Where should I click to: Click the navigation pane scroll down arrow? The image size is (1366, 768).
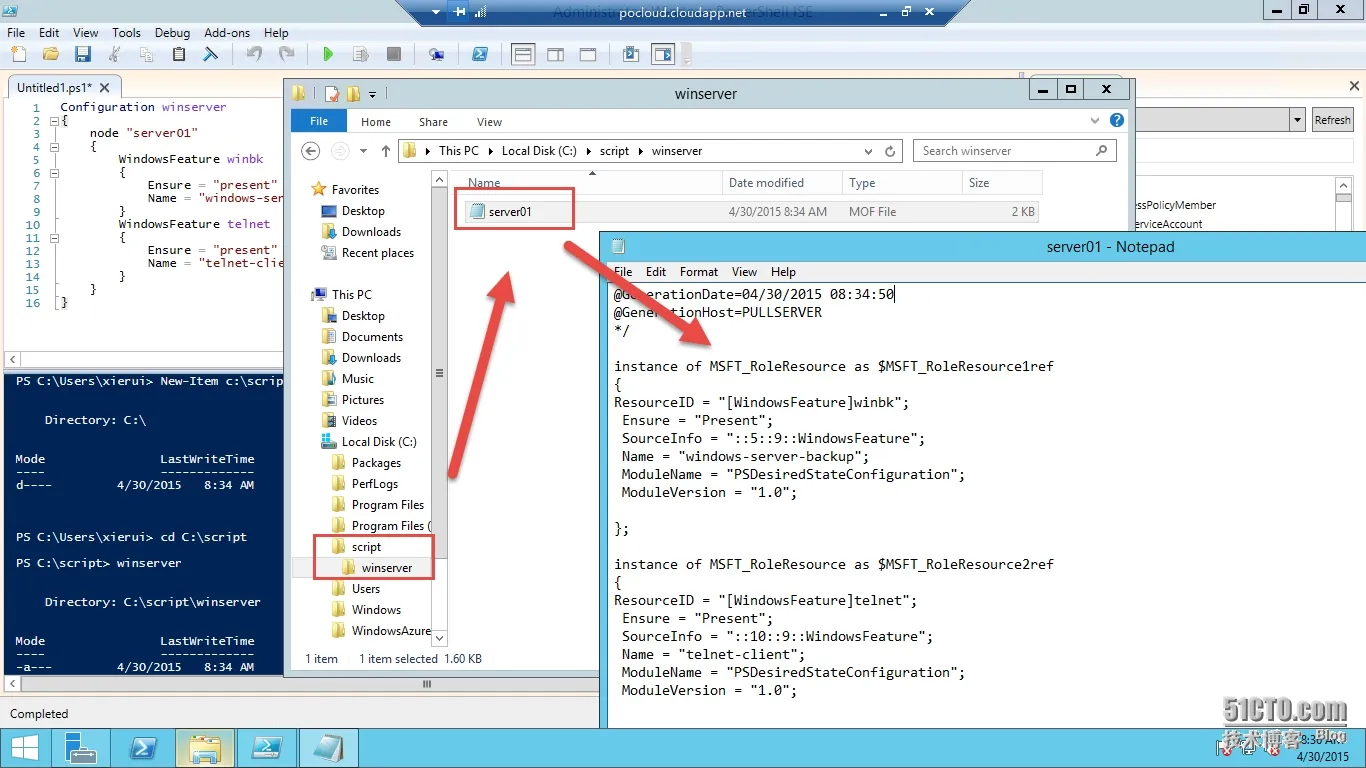(439, 637)
